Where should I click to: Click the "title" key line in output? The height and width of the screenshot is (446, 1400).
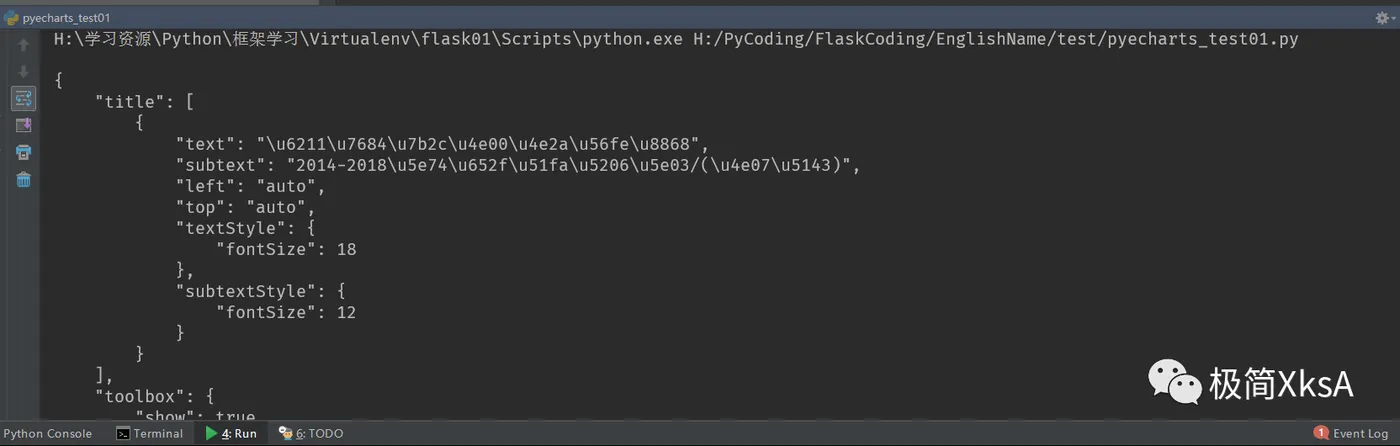pyautogui.click(x=126, y=101)
